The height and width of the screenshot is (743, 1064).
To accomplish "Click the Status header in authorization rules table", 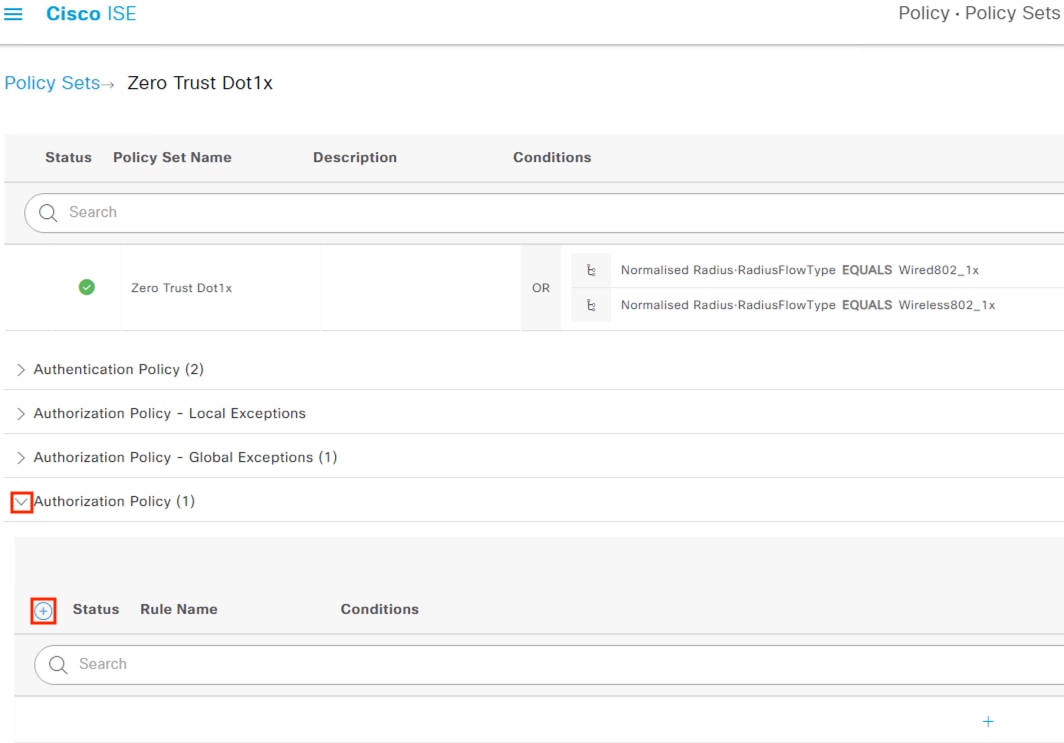I will (96, 609).
